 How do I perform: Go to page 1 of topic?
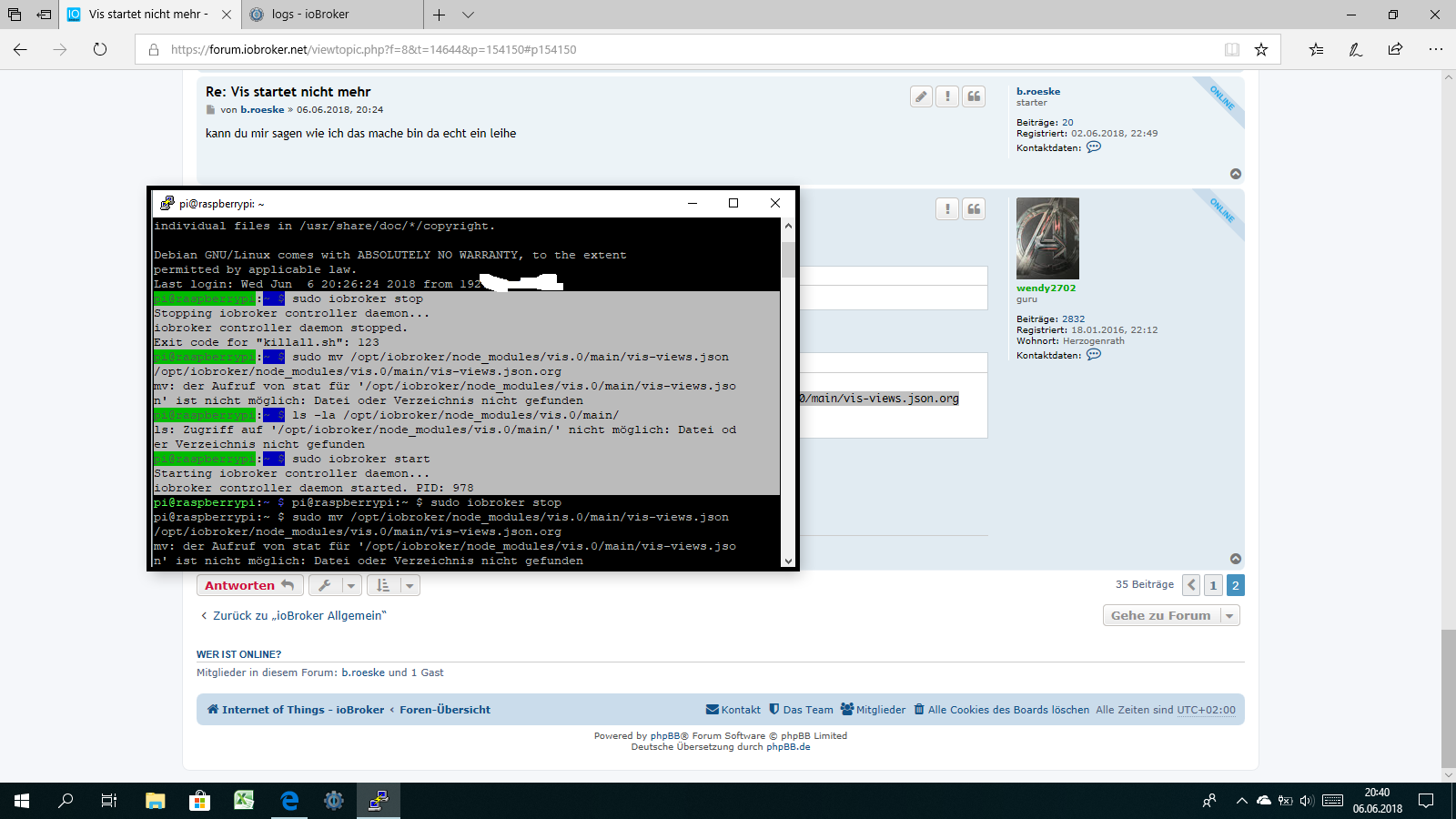[x=1213, y=585]
